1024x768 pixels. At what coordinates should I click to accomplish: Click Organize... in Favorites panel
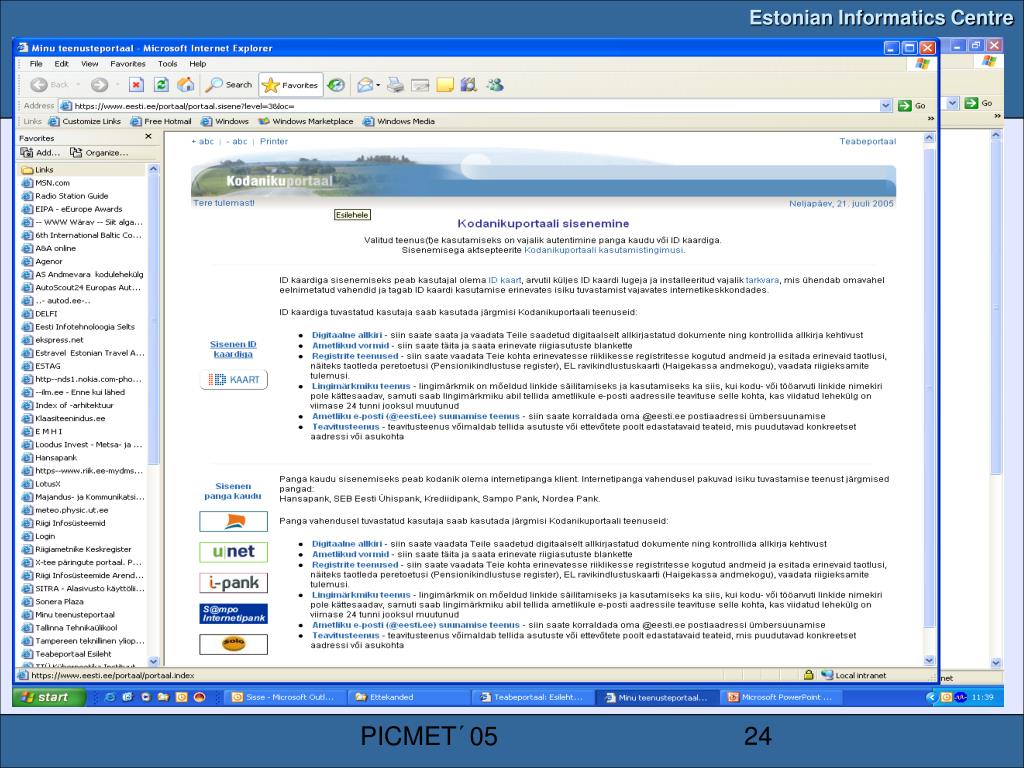pos(99,153)
